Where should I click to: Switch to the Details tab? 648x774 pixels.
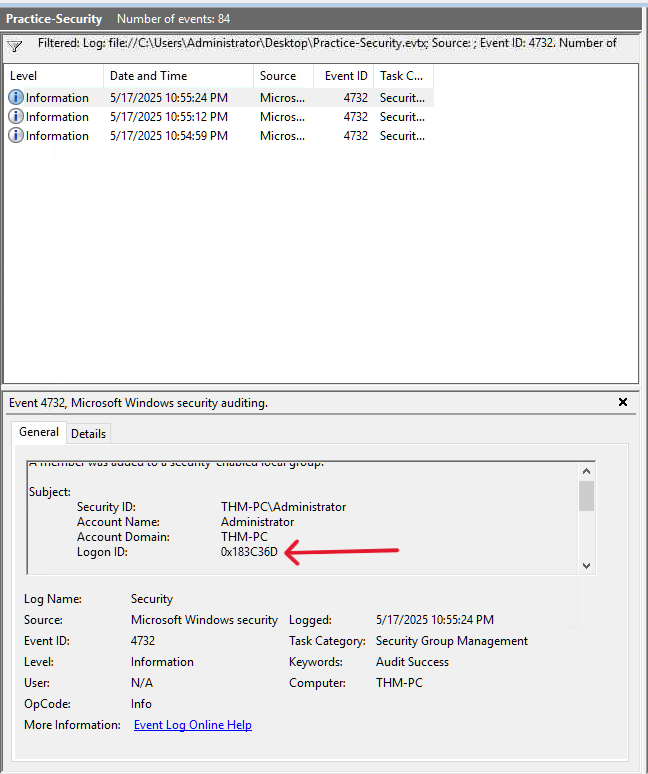point(88,433)
